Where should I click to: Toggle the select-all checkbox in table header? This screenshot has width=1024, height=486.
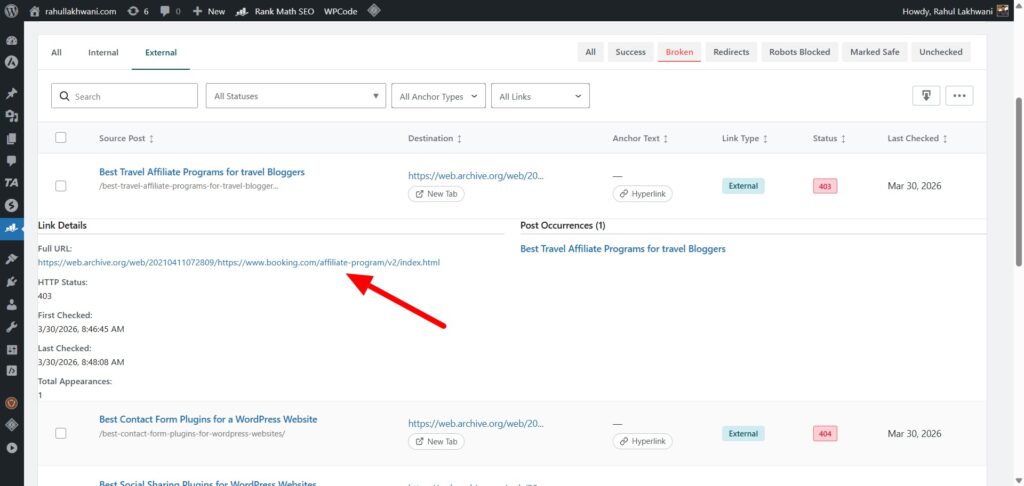click(x=61, y=138)
